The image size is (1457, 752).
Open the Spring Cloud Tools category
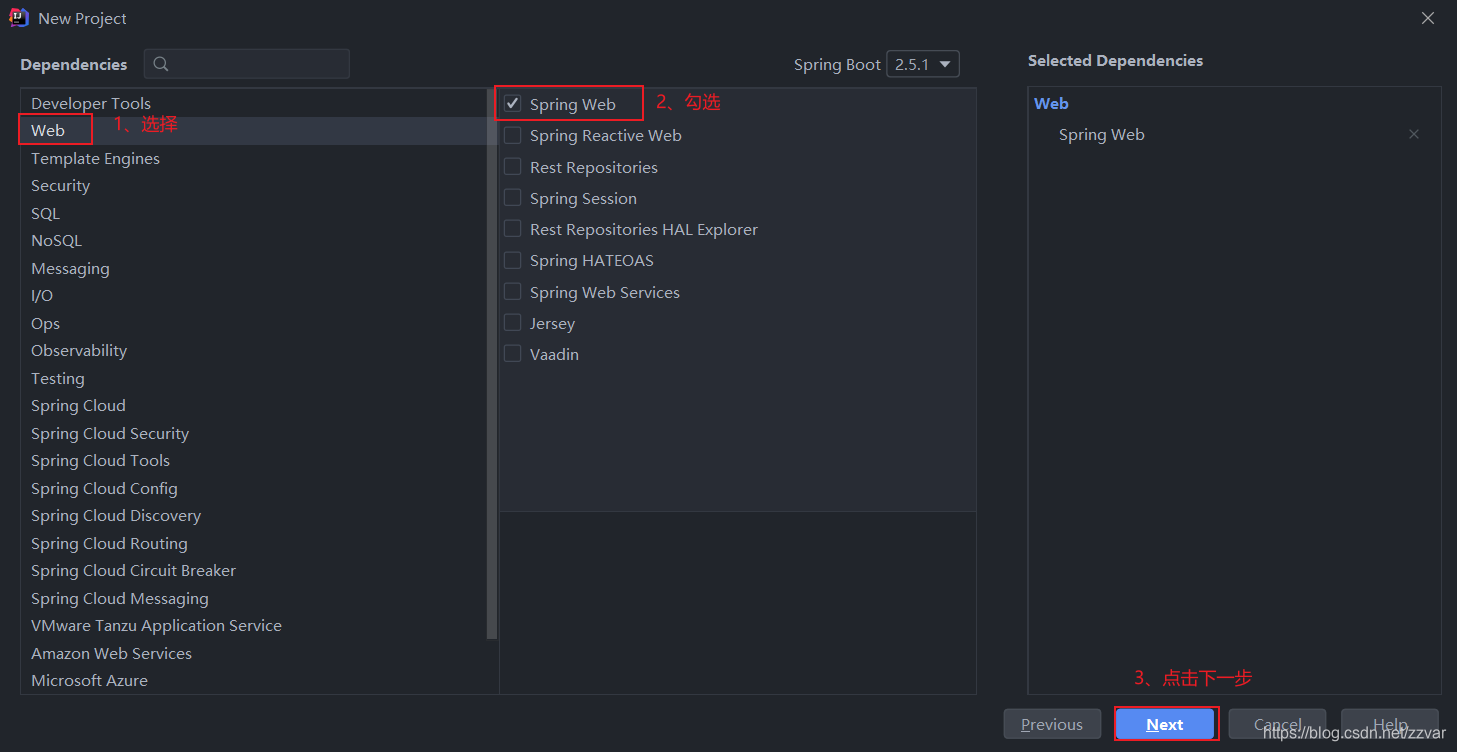(x=253, y=461)
